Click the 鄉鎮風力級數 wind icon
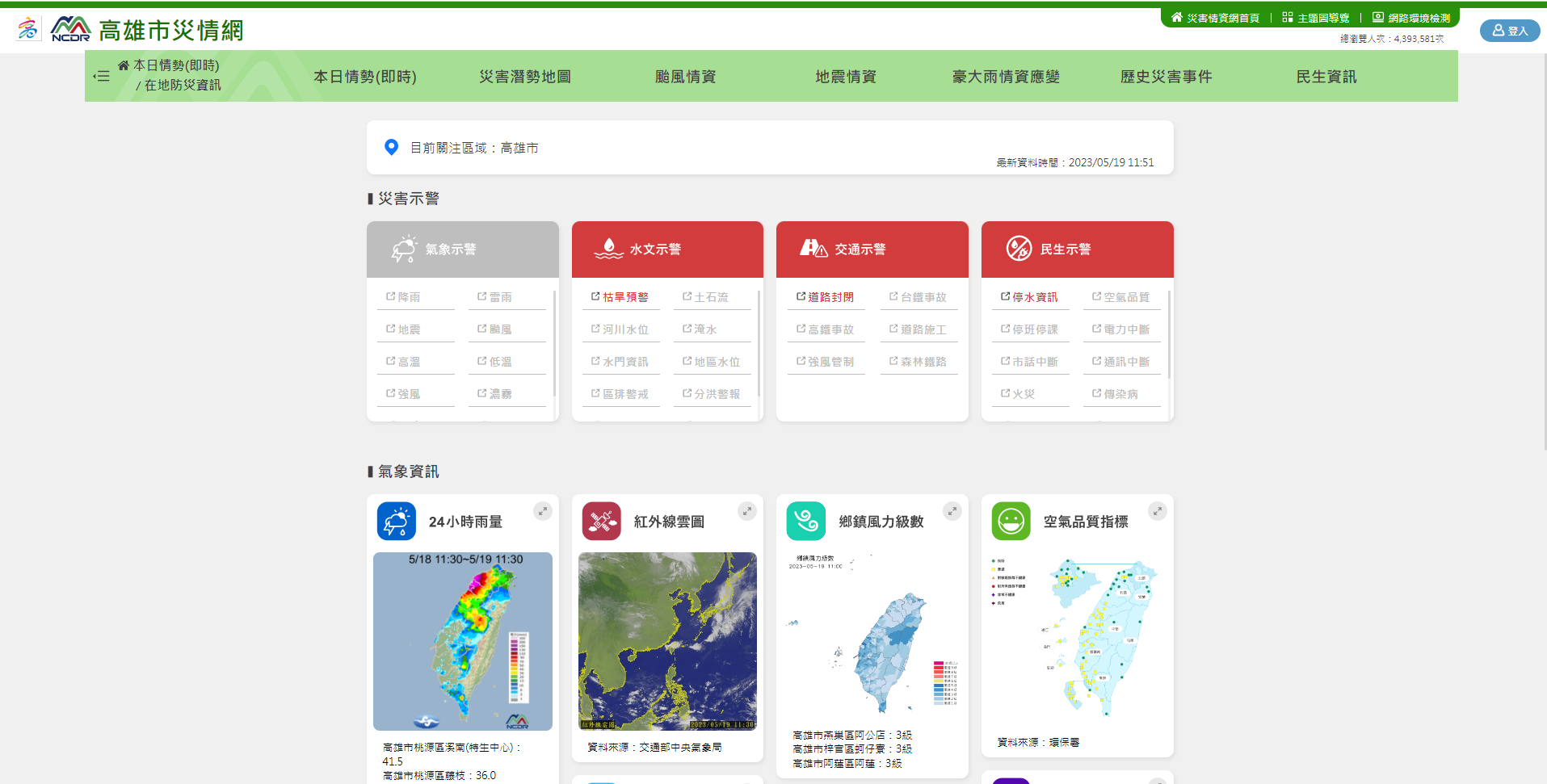The width and height of the screenshot is (1547, 784). coord(805,522)
